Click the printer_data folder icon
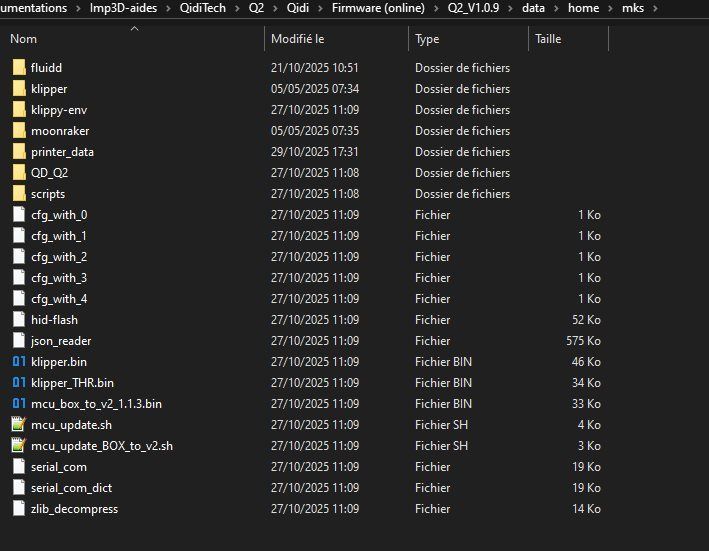Image resolution: width=709 pixels, height=551 pixels. [x=19, y=152]
